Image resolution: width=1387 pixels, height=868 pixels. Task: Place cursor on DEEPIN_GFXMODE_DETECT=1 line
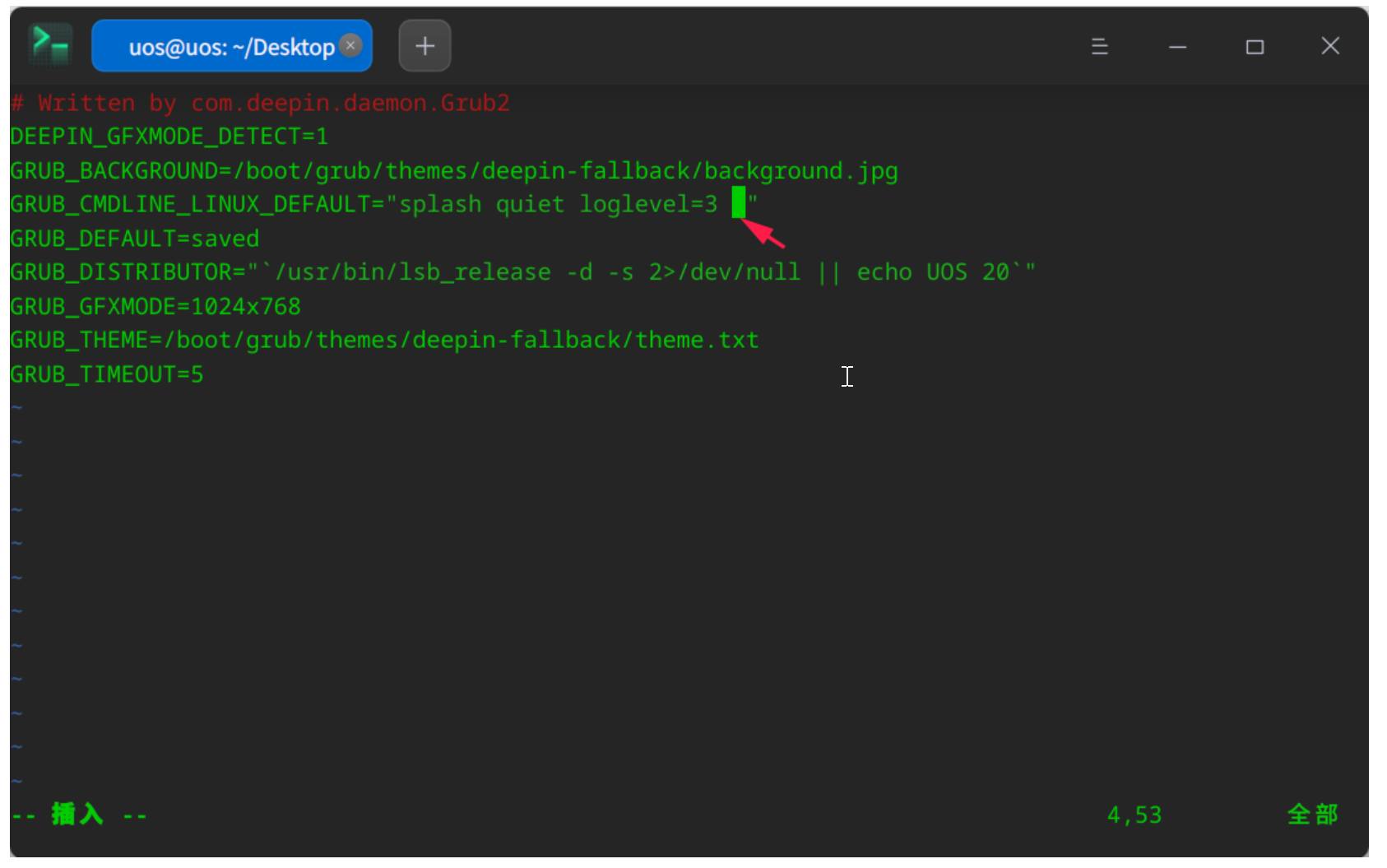pos(169,137)
